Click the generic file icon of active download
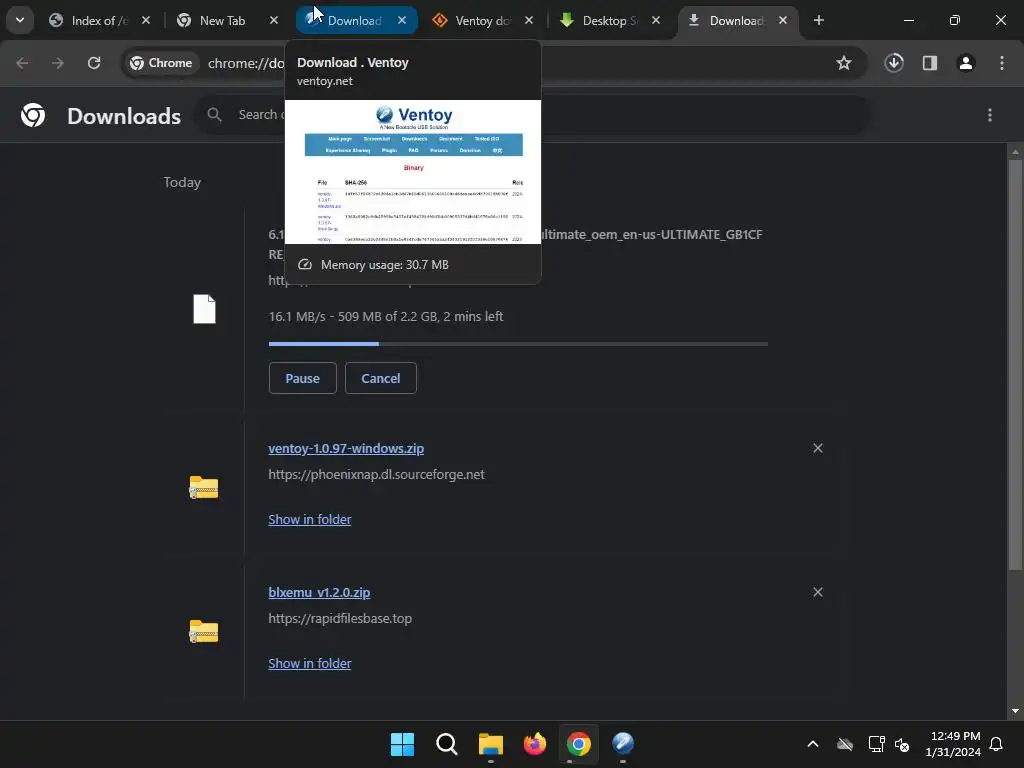This screenshot has height=768, width=1024. [204, 309]
